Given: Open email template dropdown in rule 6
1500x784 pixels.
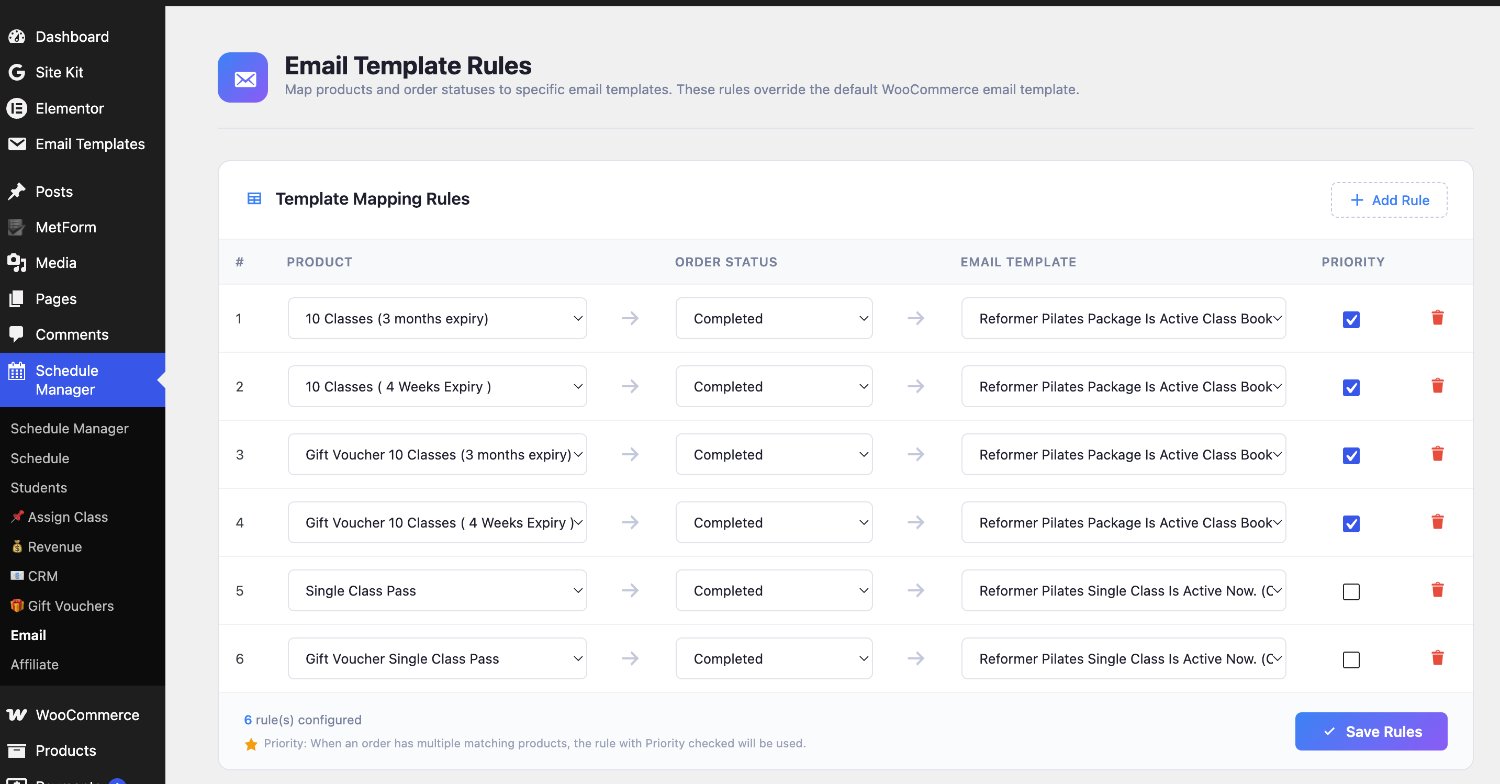Looking at the screenshot, I should [x=1123, y=658].
